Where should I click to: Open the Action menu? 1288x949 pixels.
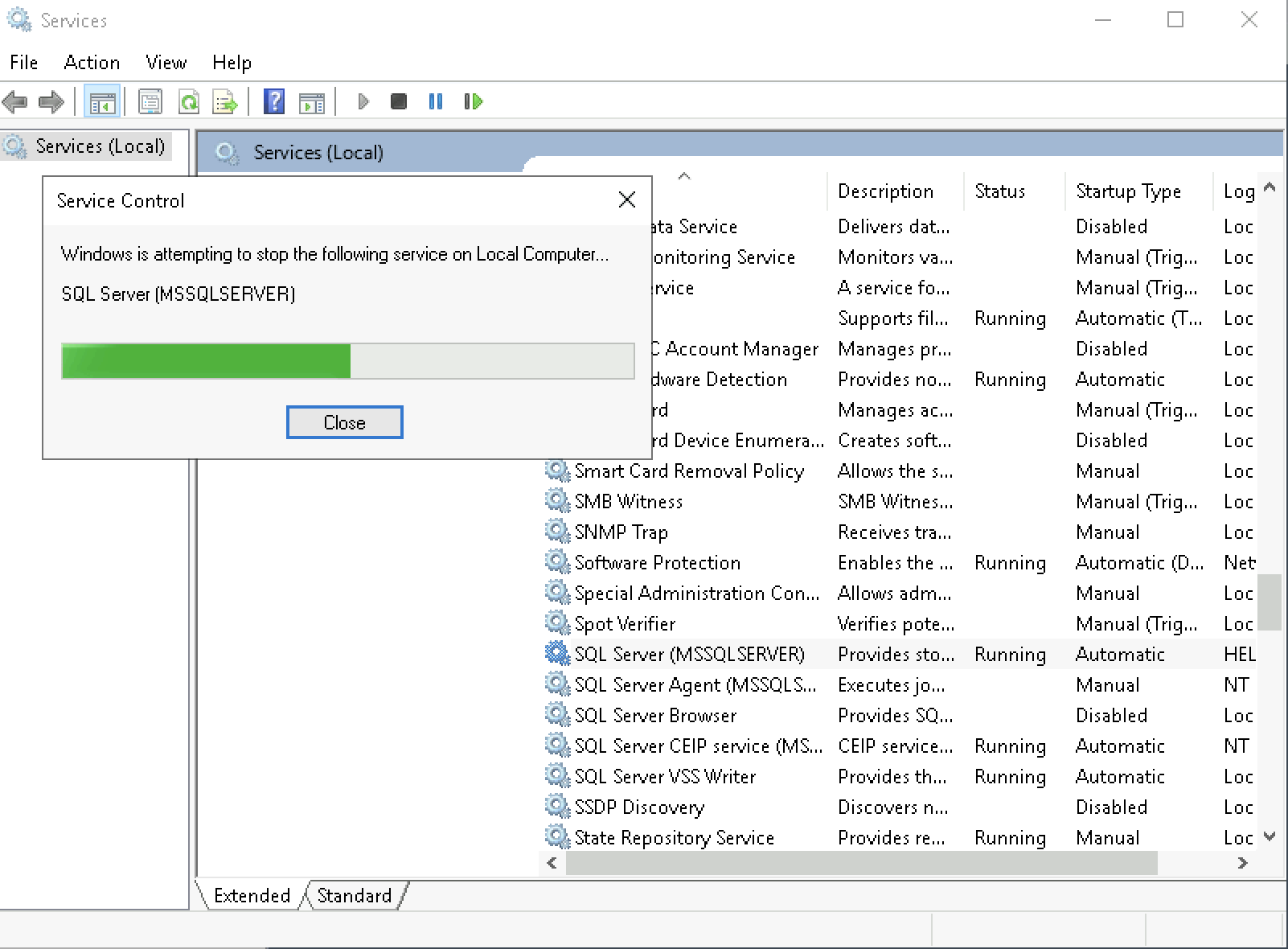tap(92, 63)
